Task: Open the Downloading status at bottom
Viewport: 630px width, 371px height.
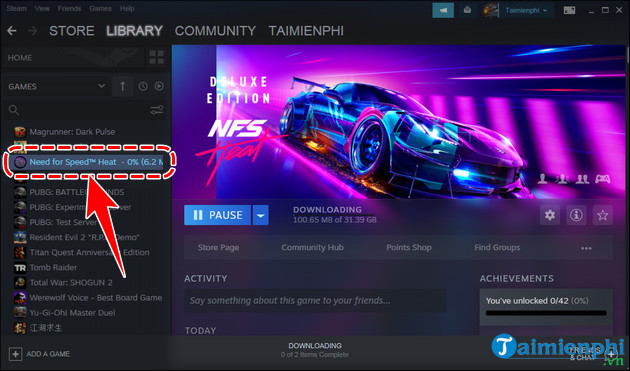Action: coord(315,350)
